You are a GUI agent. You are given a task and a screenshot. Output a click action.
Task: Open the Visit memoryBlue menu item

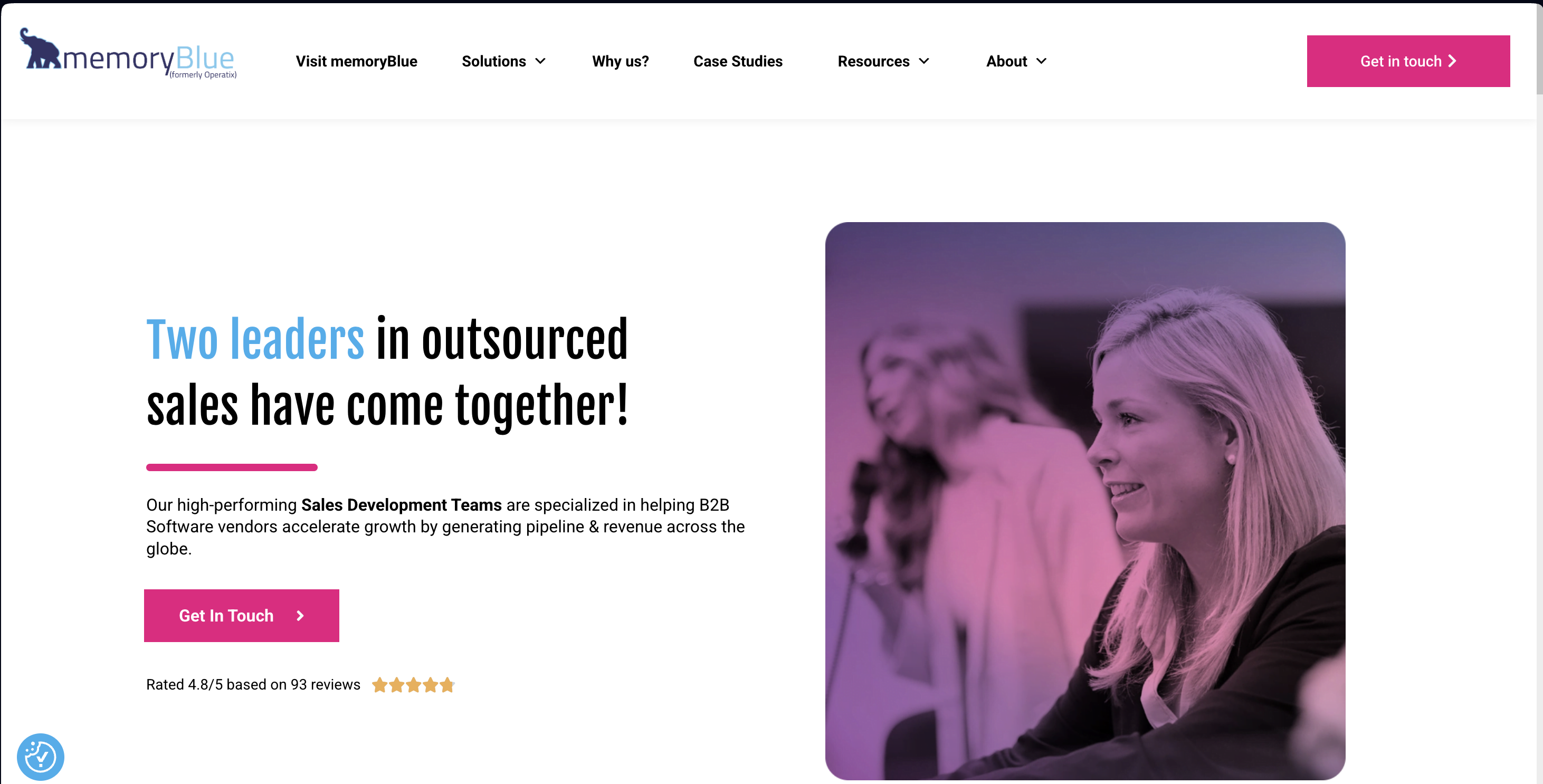pyautogui.click(x=356, y=61)
